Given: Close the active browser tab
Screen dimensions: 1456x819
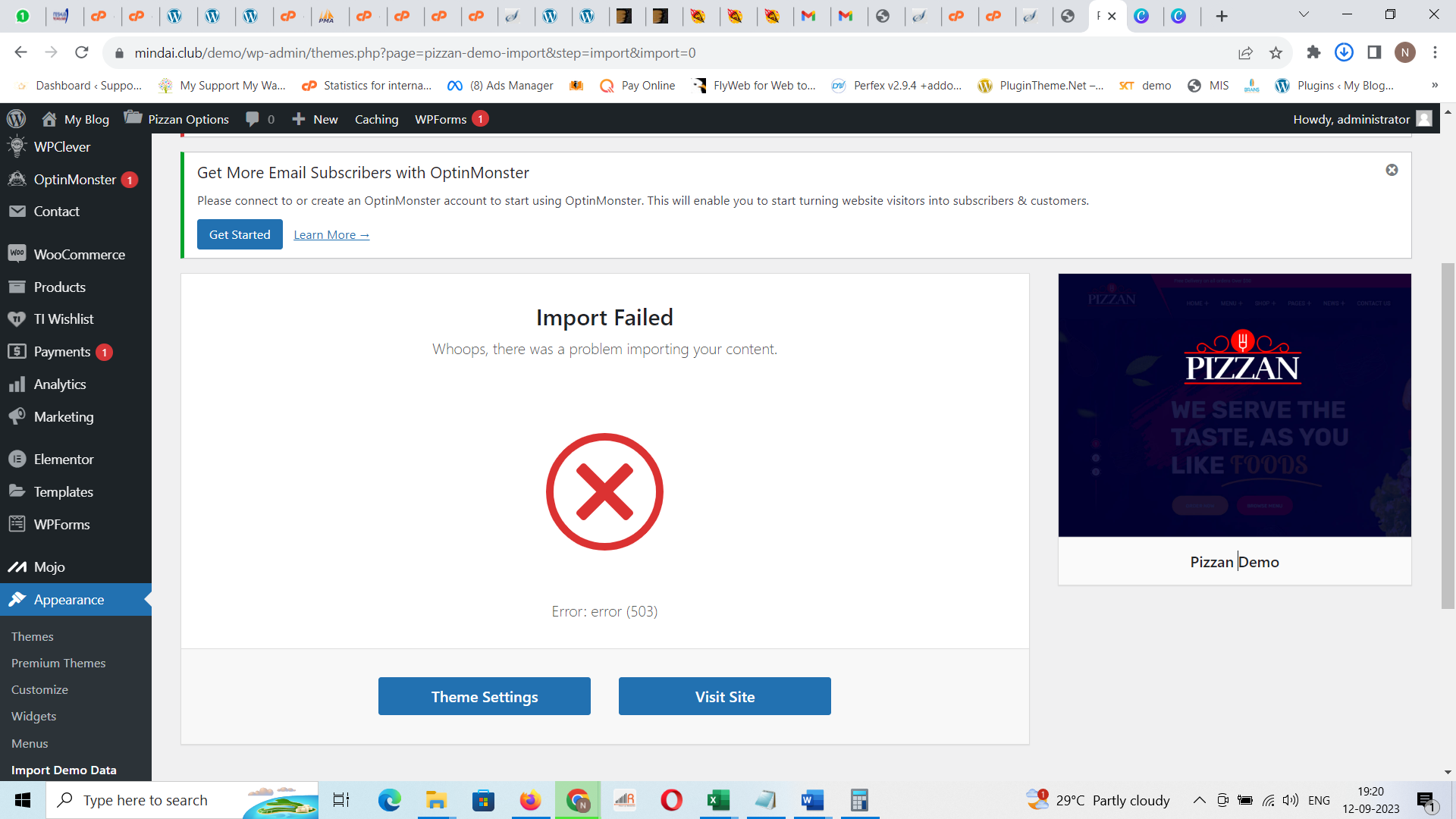Looking at the screenshot, I should [1112, 16].
